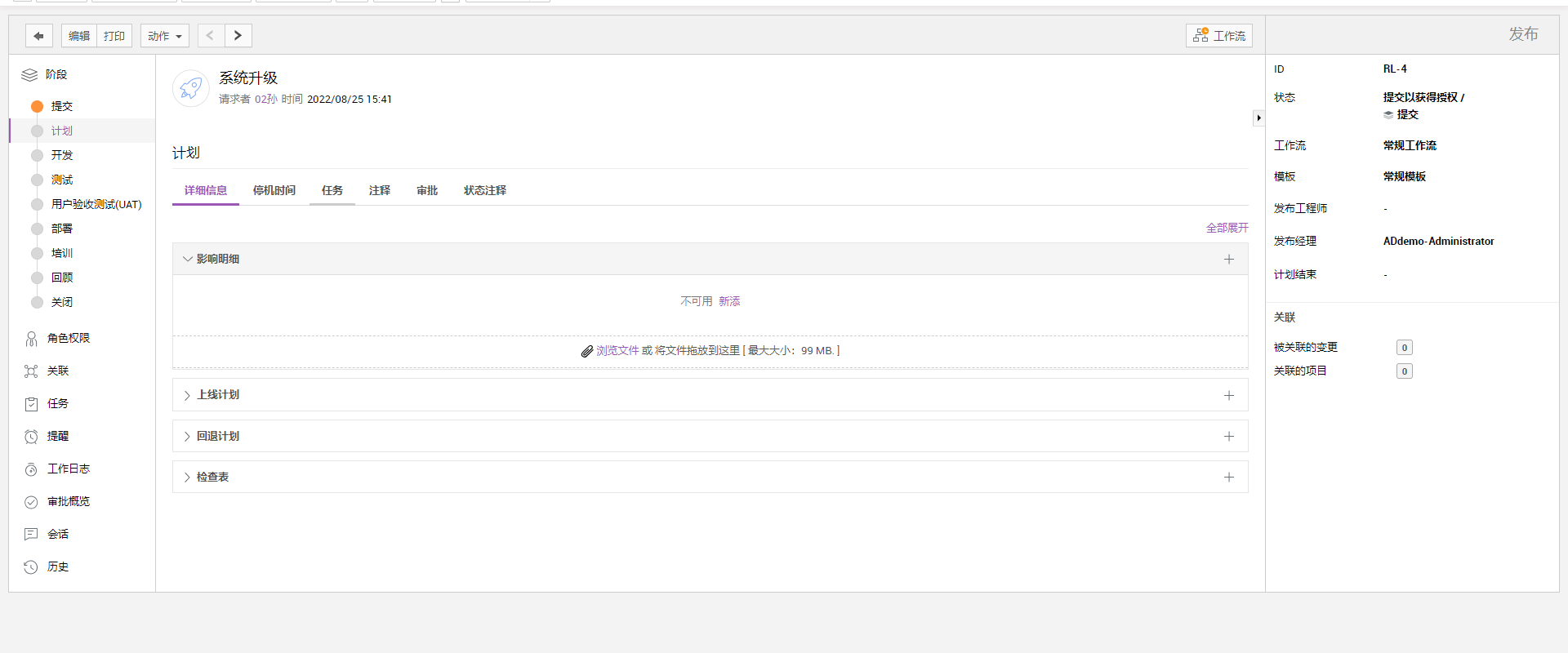The image size is (1568, 653).
Task: Switch to the 停机时间 tab
Action: pyautogui.click(x=274, y=190)
